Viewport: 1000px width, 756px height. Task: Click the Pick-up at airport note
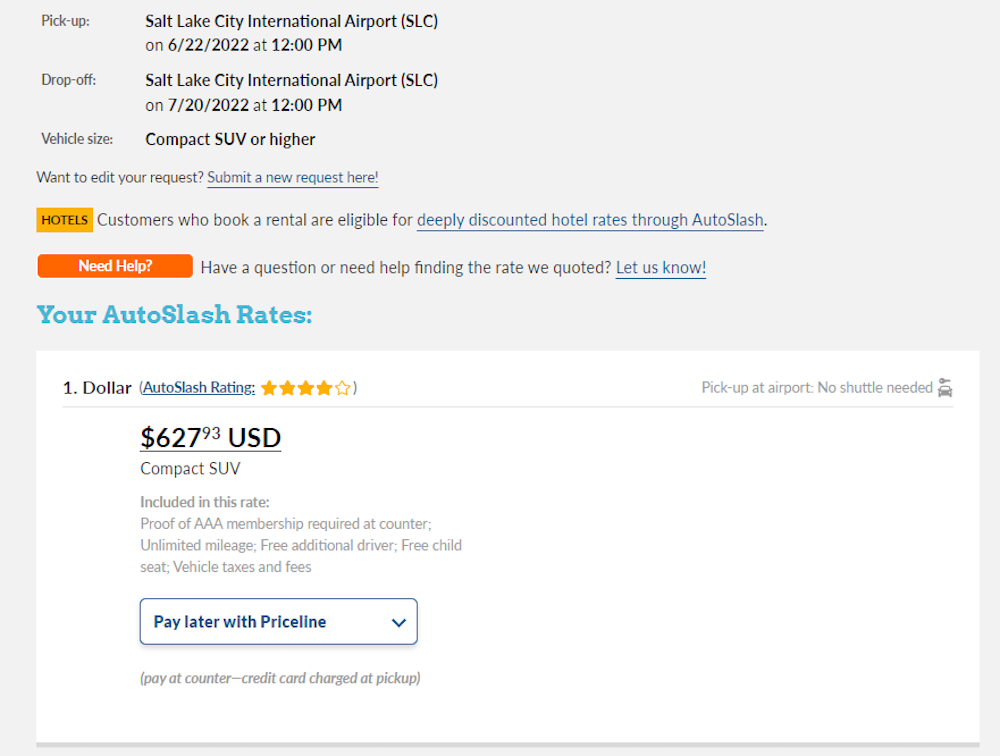point(817,388)
